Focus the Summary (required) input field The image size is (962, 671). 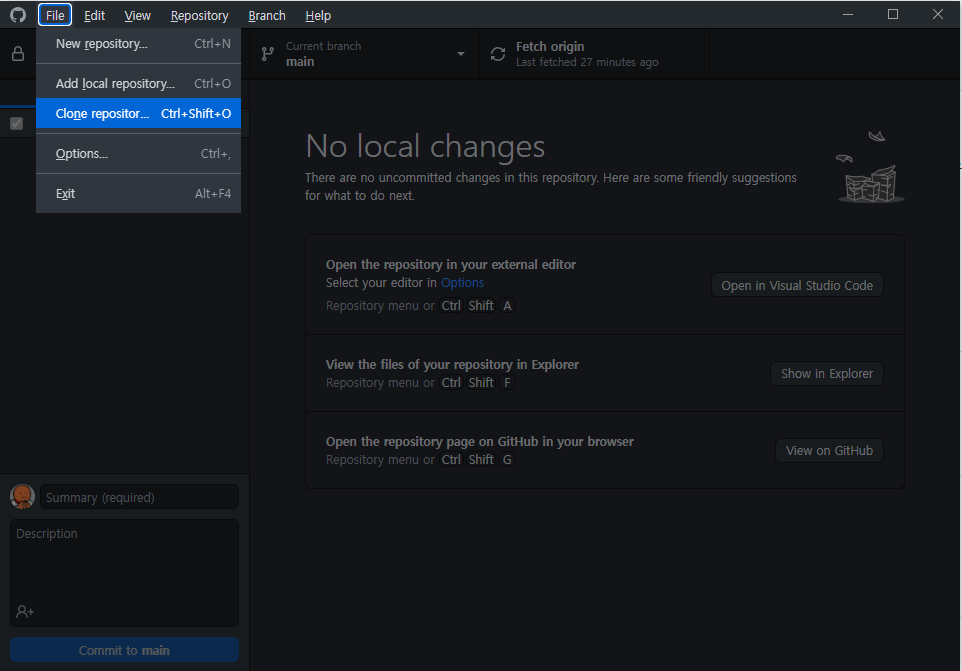(139, 497)
